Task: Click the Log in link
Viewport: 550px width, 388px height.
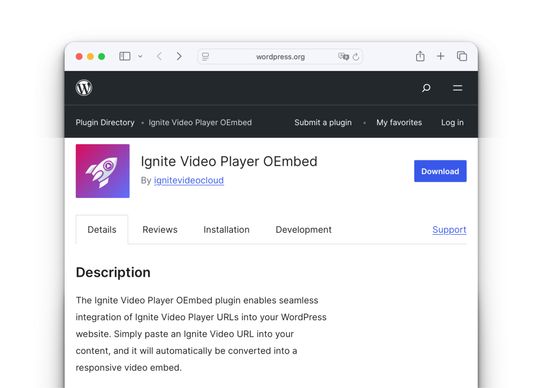Action: [452, 122]
